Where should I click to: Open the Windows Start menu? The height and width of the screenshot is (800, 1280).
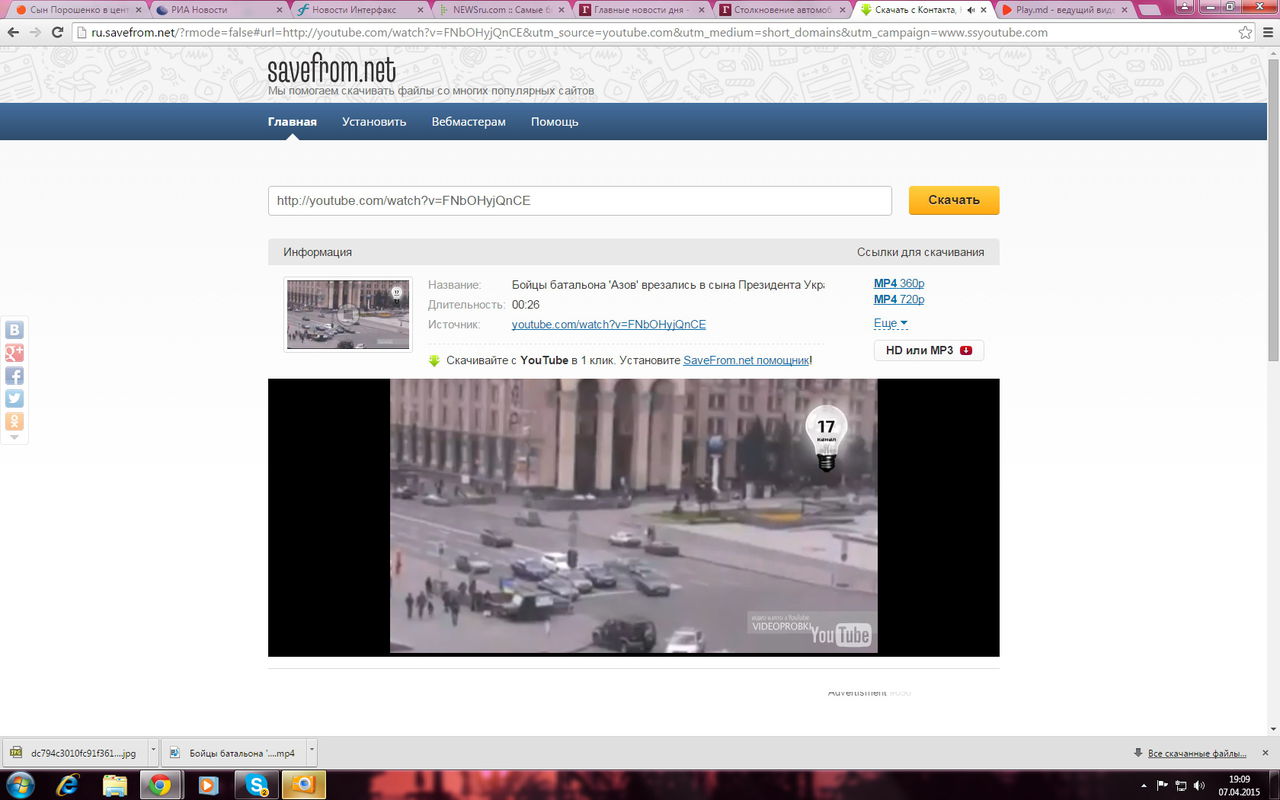(x=19, y=785)
